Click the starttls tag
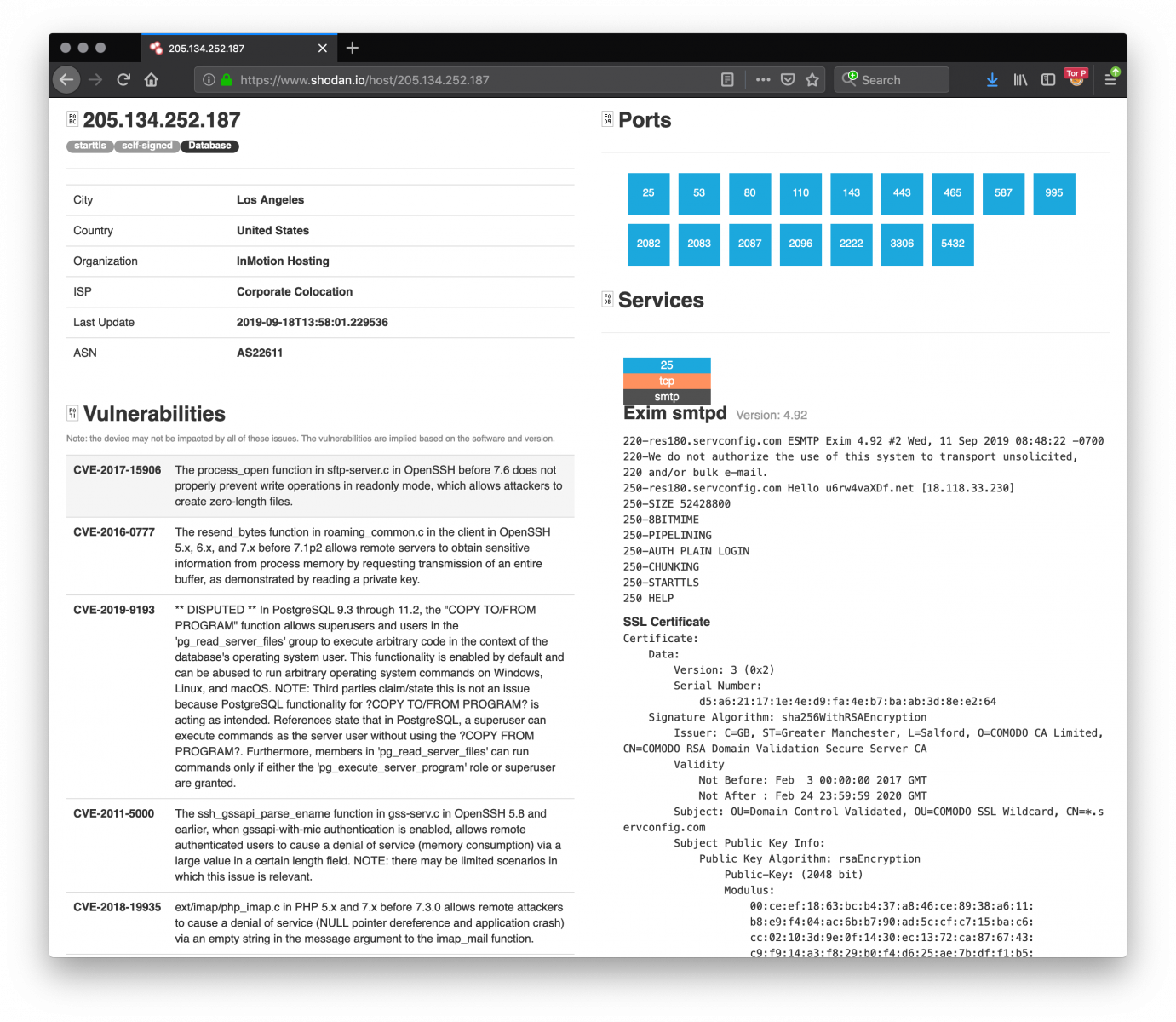Viewport: 1176px width, 1022px height. [x=90, y=146]
